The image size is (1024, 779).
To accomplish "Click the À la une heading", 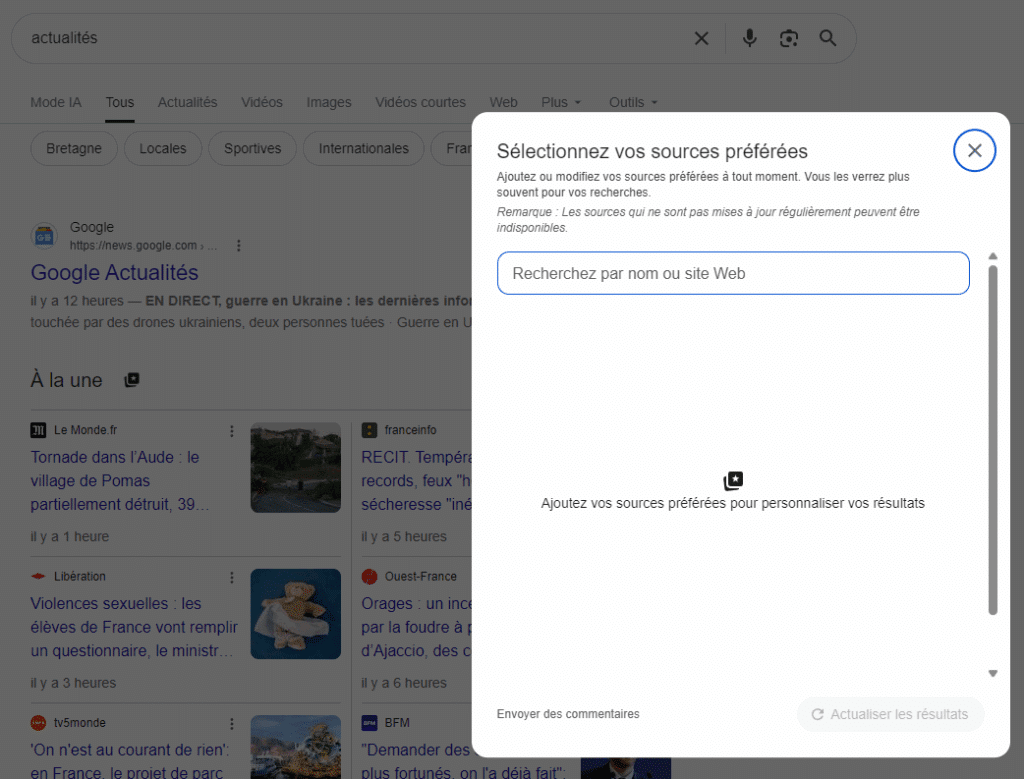I will pyautogui.click(x=67, y=380).
